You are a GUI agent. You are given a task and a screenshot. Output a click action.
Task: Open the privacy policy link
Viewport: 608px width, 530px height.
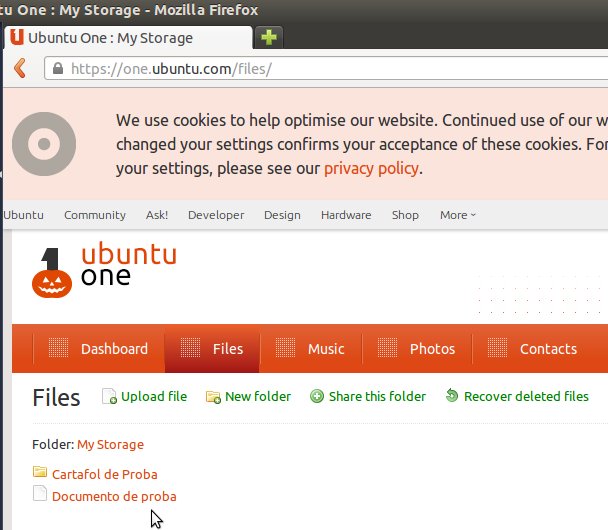click(371, 169)
